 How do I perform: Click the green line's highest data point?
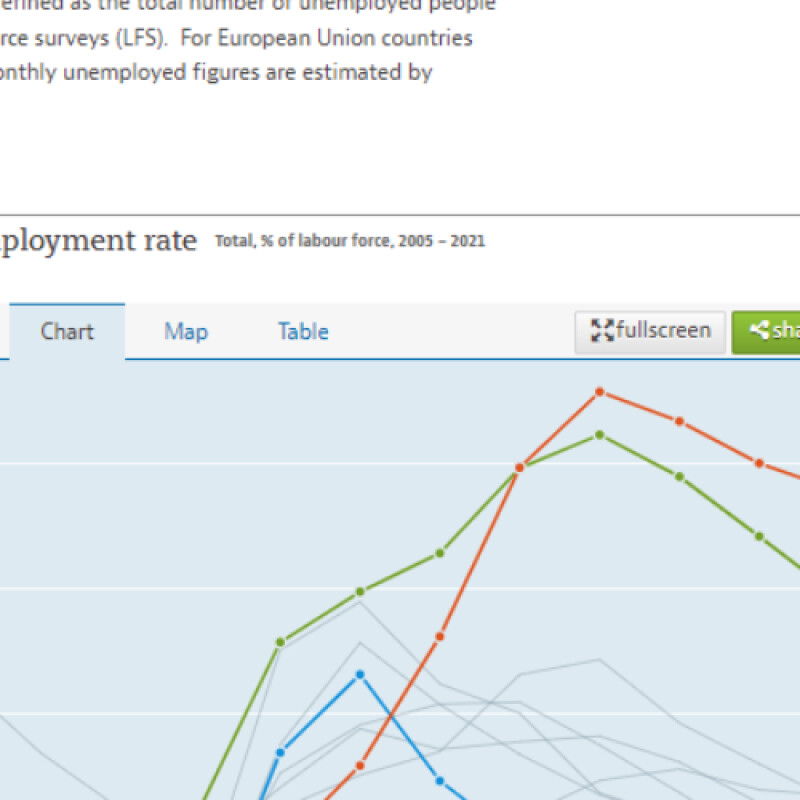(599, 435)
